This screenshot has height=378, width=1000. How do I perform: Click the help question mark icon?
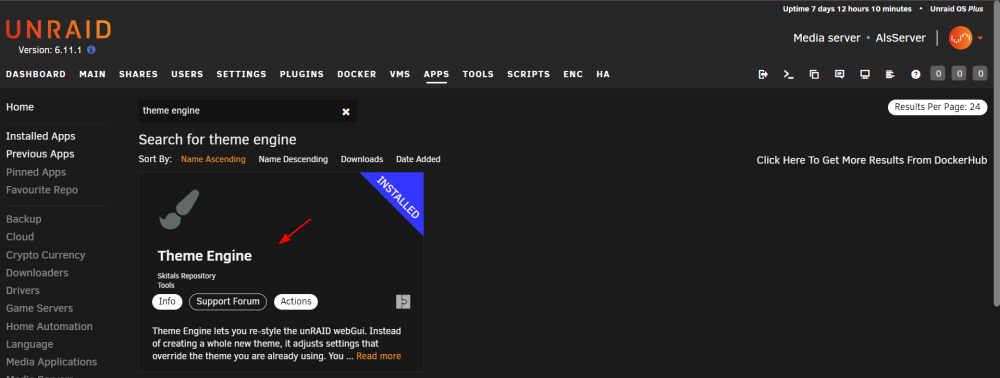pos(916,74)
